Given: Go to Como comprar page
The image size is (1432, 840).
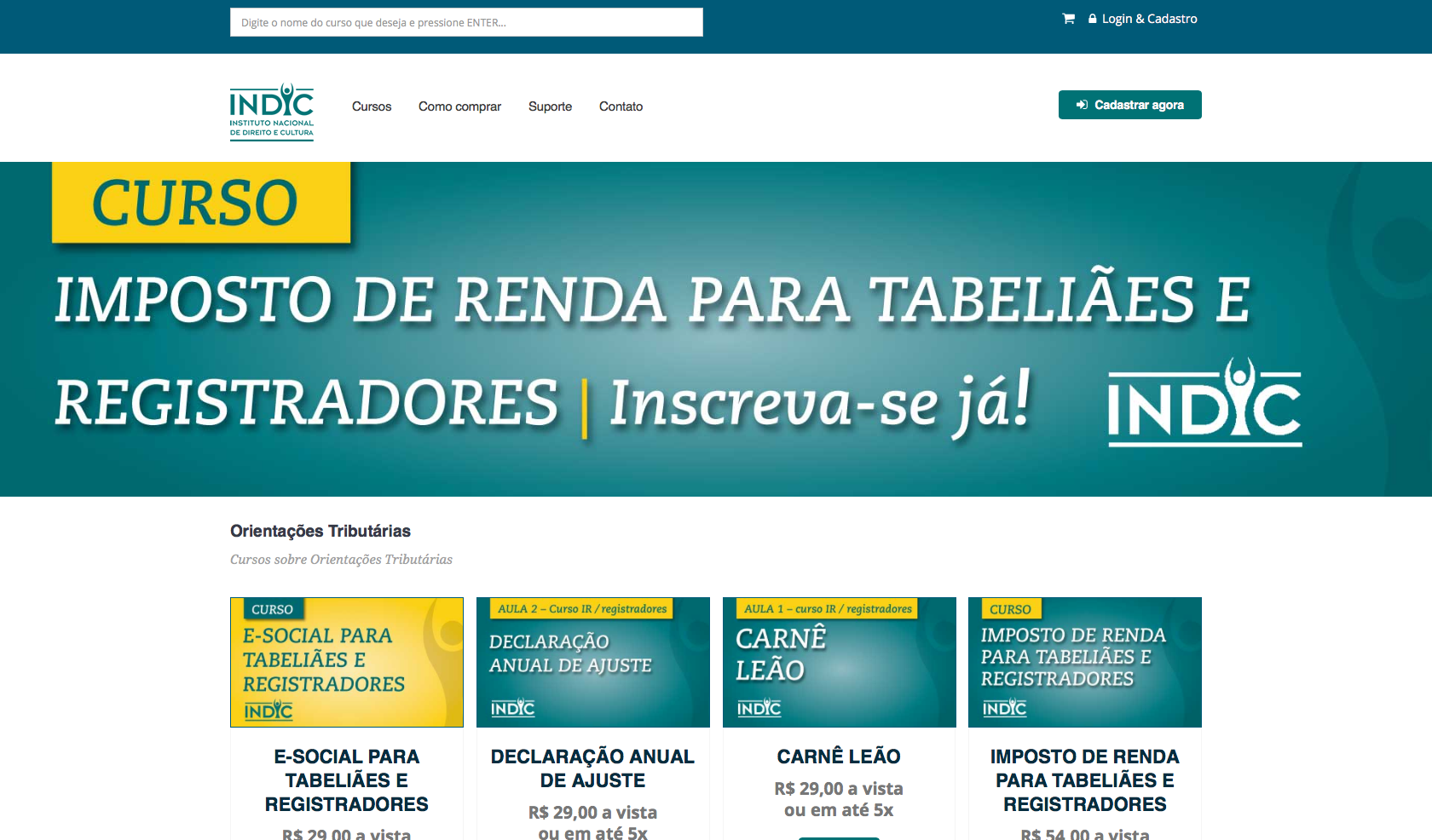Looking at the screenshot, I should coord(459,106).
